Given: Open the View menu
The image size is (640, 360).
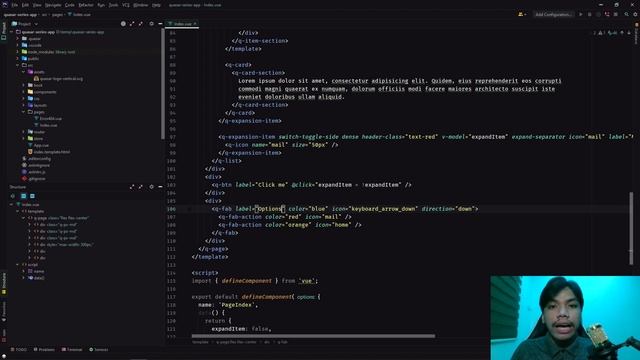Looking at the screenshot, I should (37, 5).
